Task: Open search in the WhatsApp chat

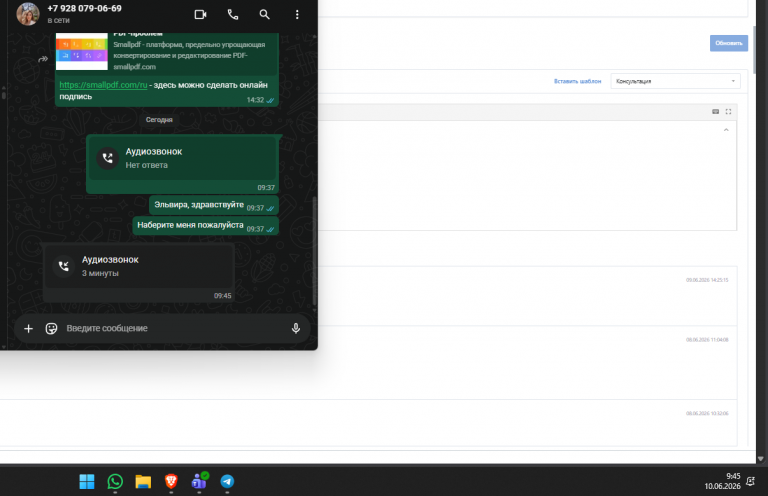Action: pos(264,15)
